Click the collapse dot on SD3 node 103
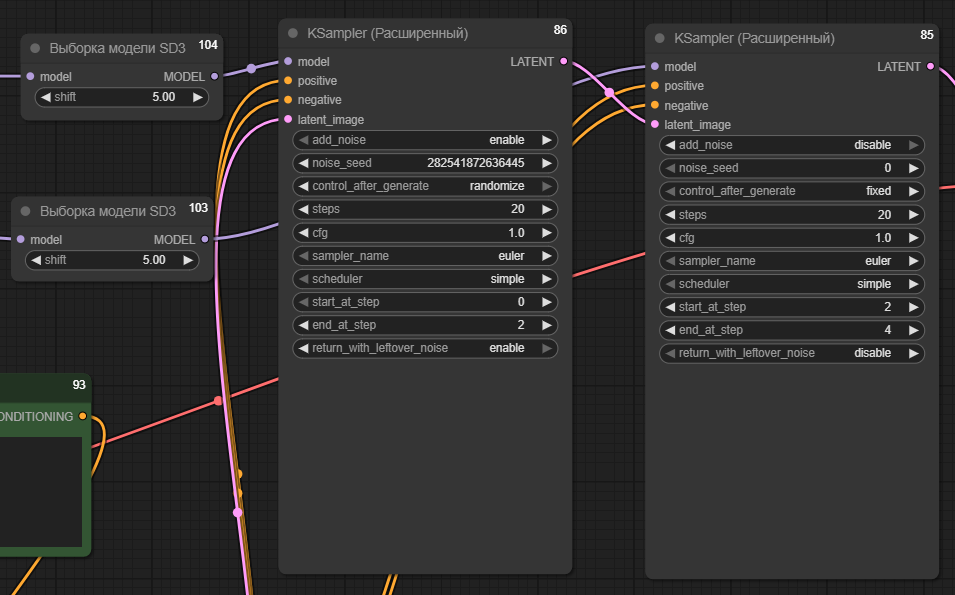 pos(26,211)
